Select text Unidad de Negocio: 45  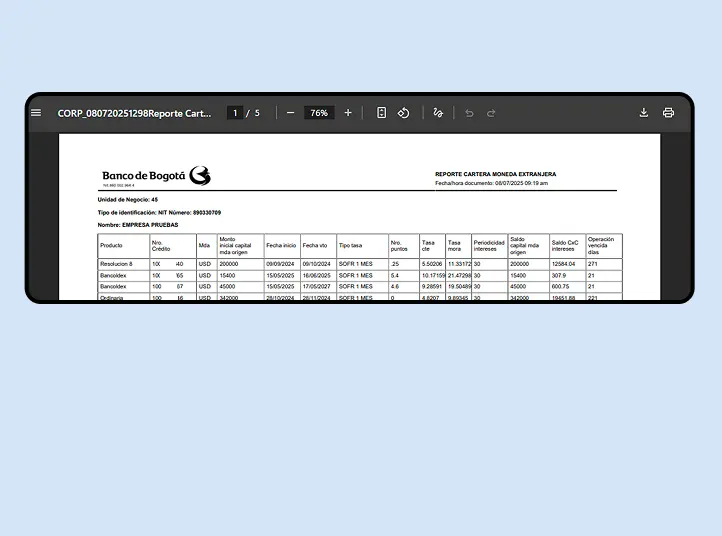(128, 200)
